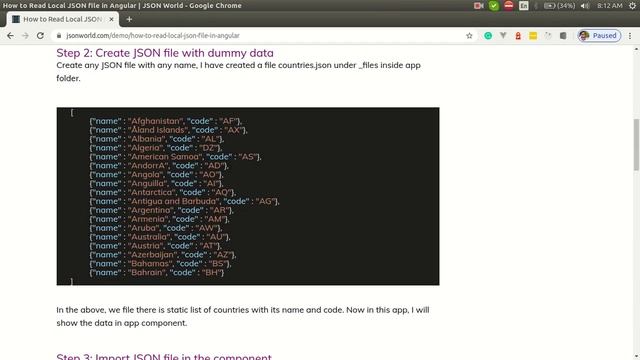
Task: Click the AndorrA code line
Action: (159, 166)
